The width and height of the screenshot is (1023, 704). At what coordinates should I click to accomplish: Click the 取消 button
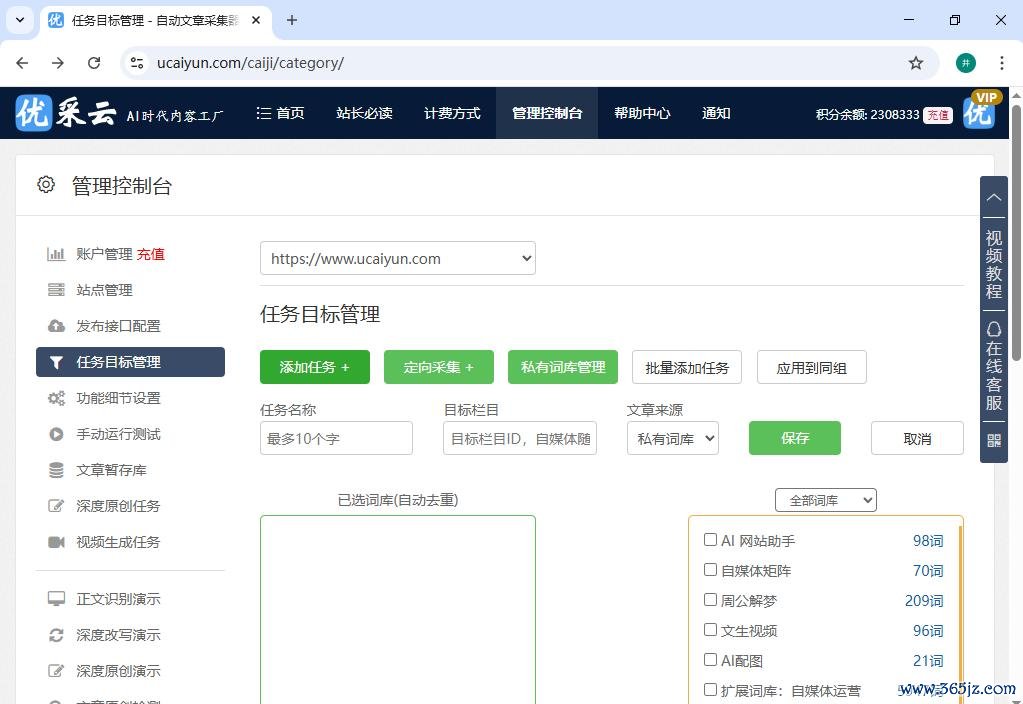click(917, 438)
